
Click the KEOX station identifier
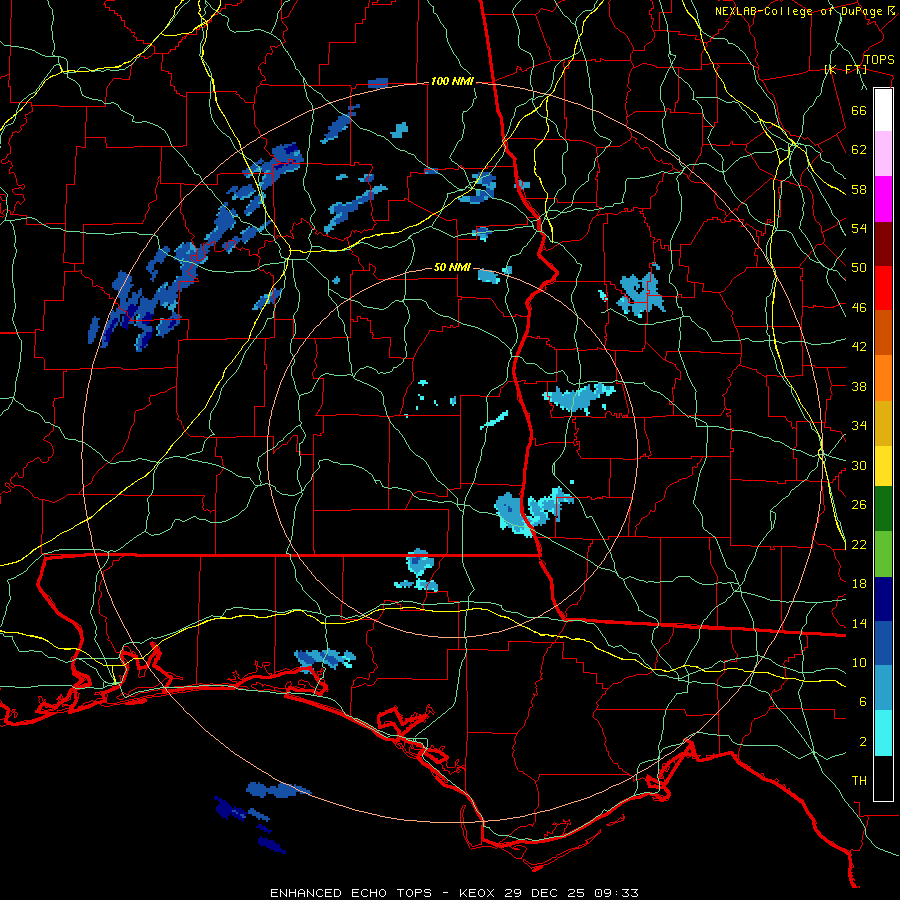pos(479,893)
